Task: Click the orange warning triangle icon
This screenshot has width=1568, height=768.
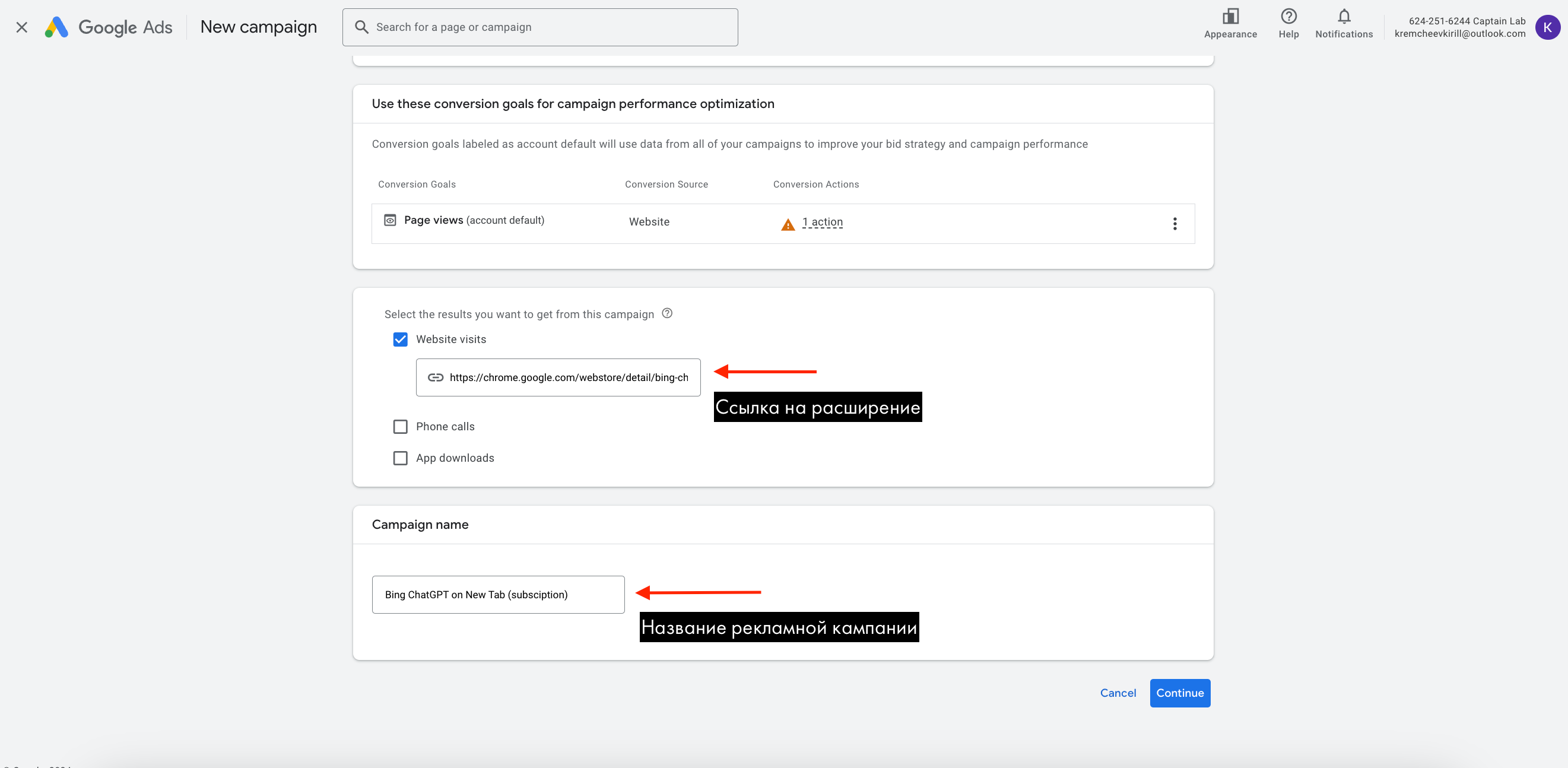Action: [x=788, y=224]
